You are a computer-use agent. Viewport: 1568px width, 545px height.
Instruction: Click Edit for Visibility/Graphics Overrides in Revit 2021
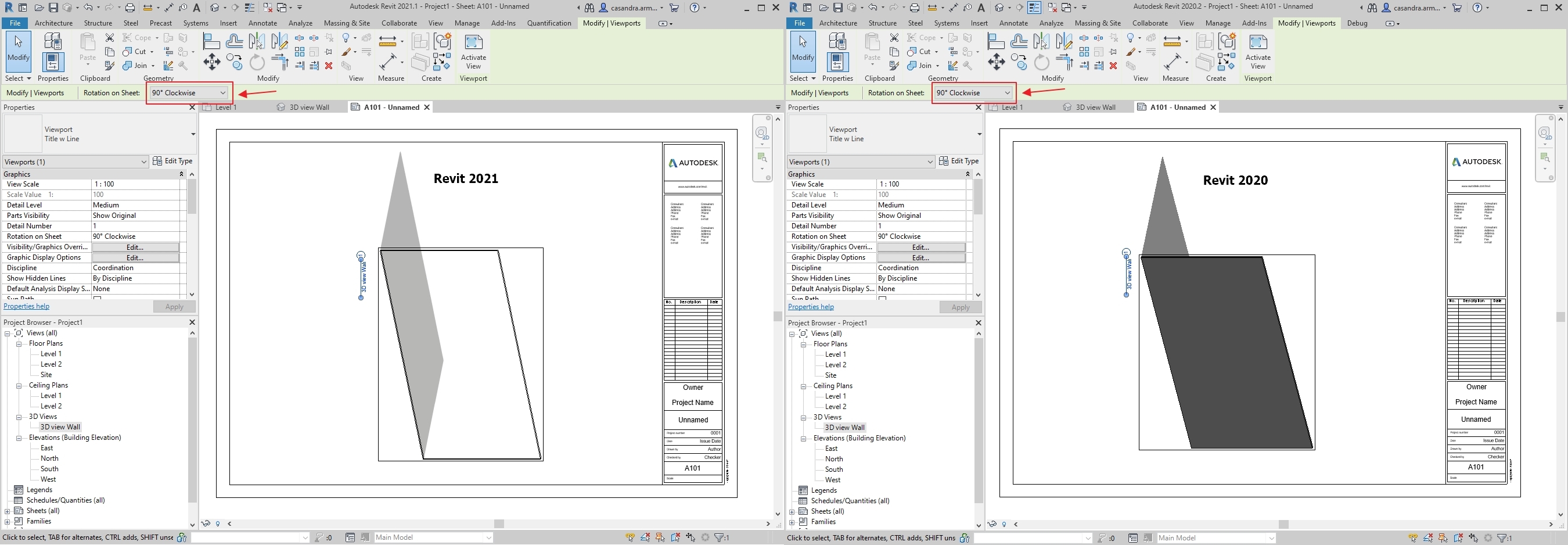135,248
